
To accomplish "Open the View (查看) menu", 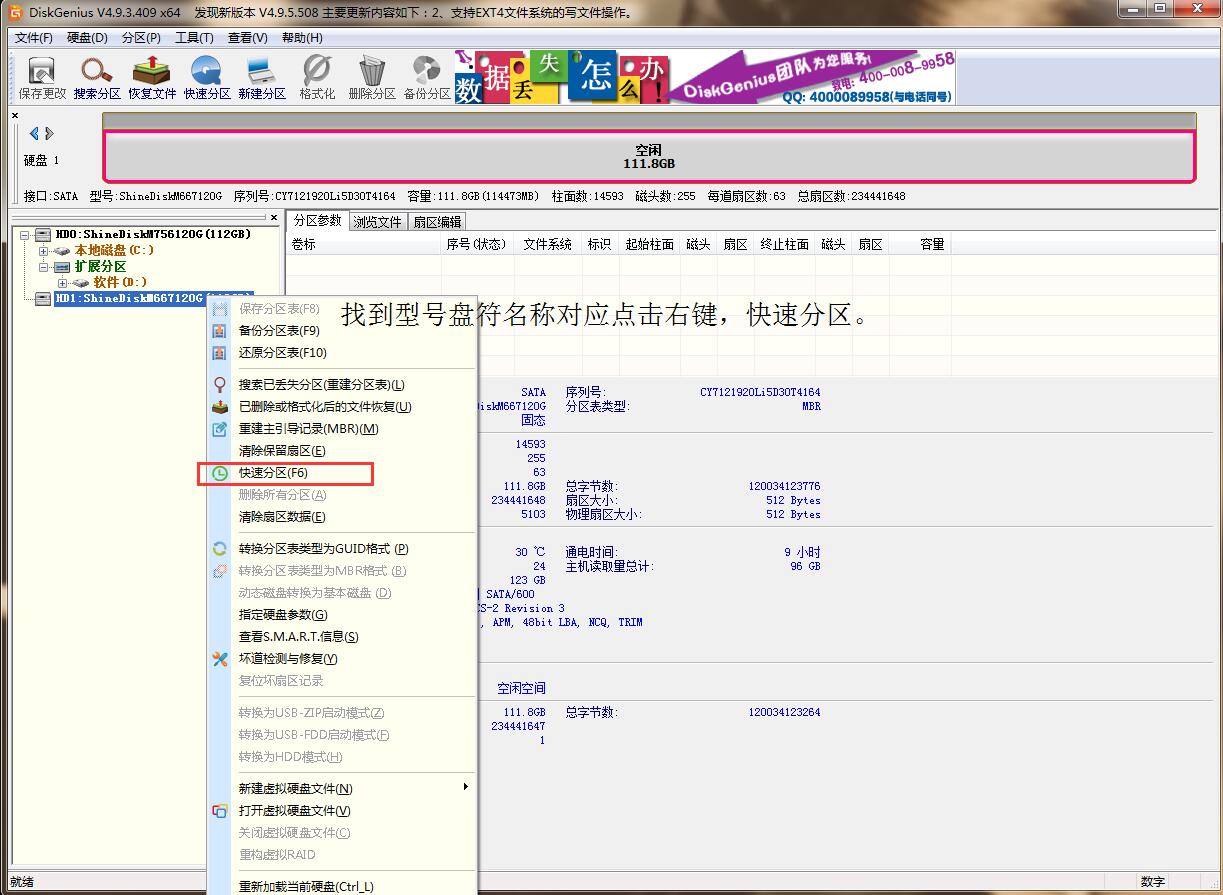I will tap(247, 38).
